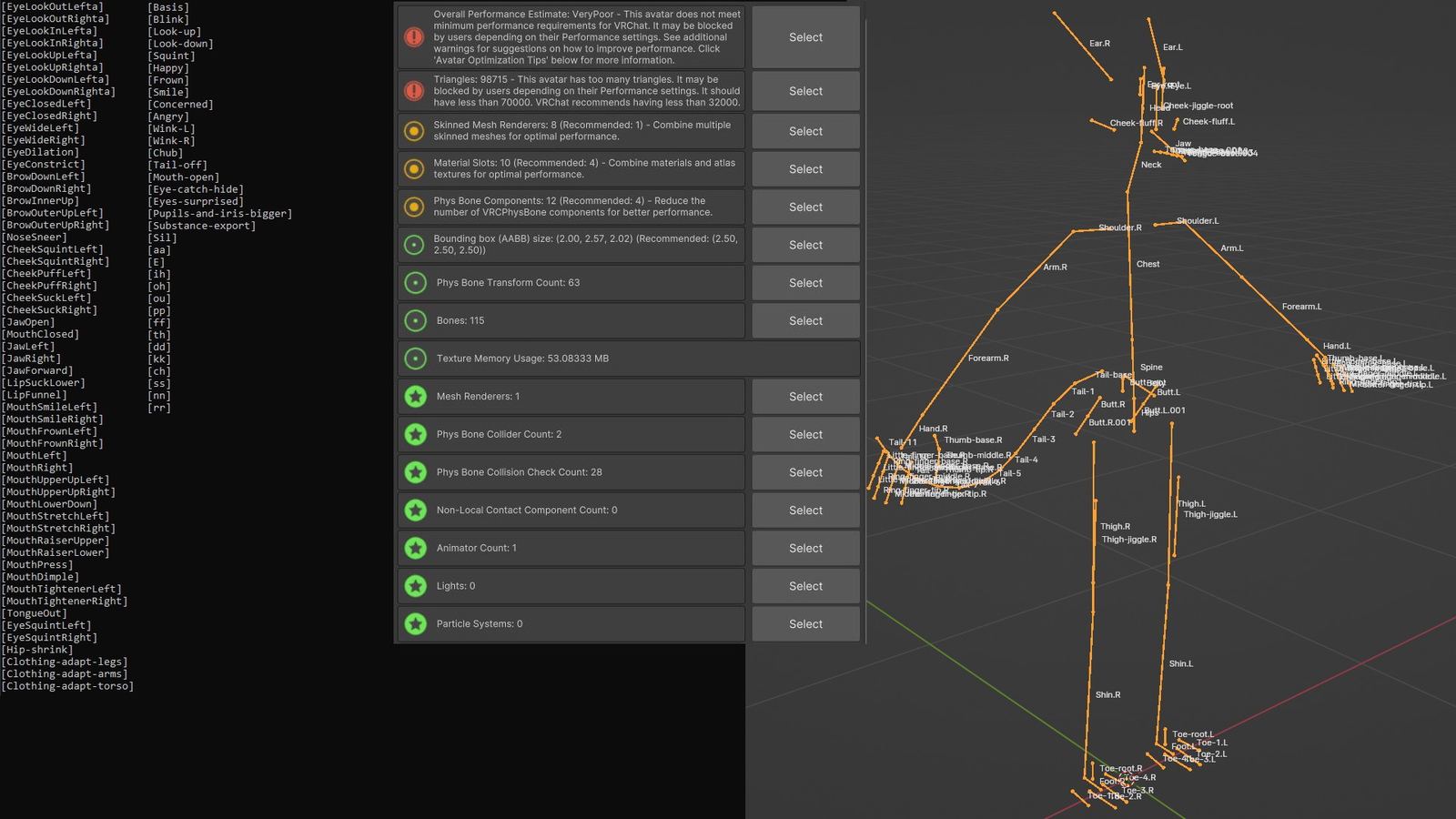Click the Arm.R bone label in viewport
The width and height of the screenshot is (1456, 819).
(1055, 268)
